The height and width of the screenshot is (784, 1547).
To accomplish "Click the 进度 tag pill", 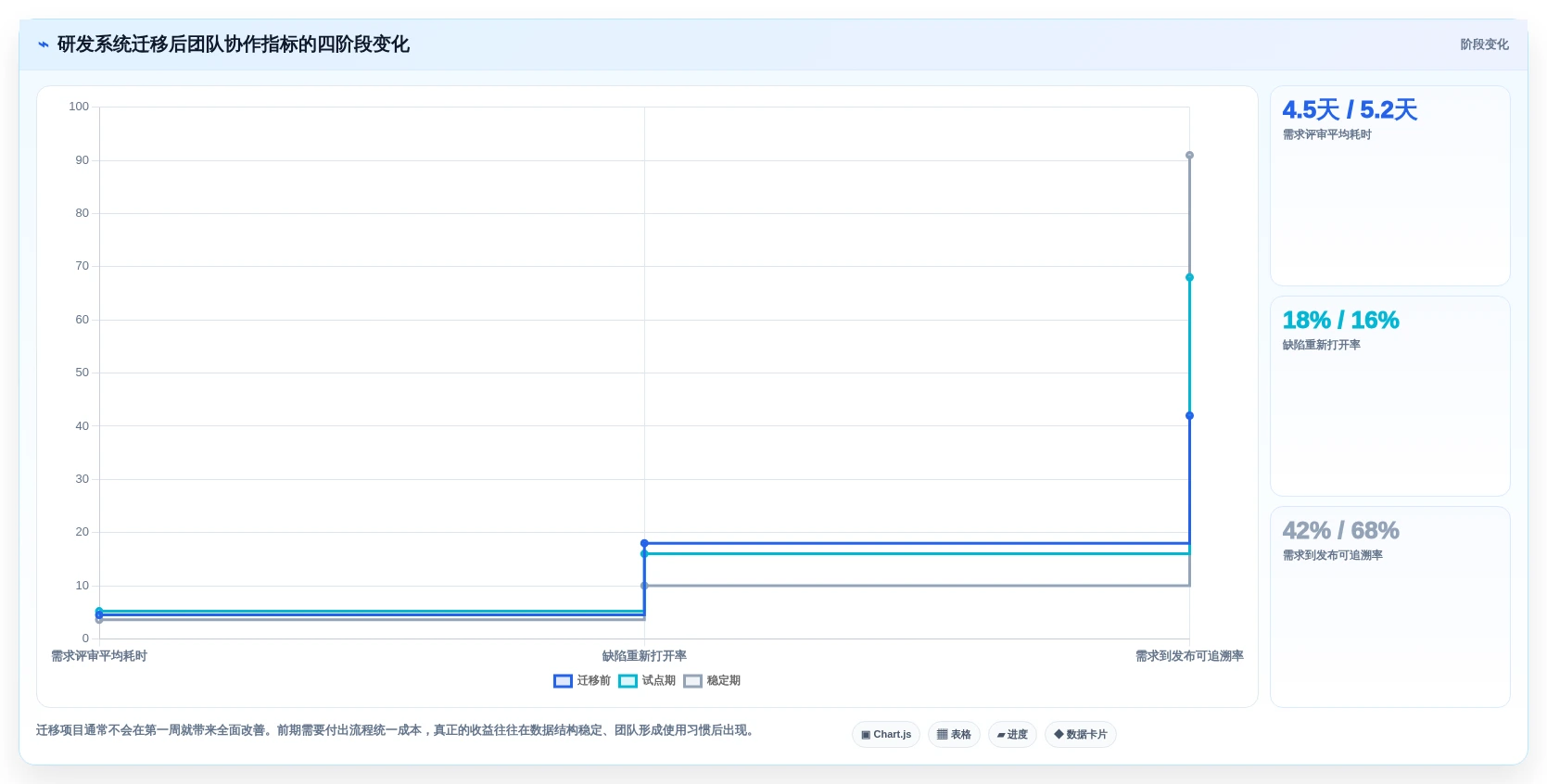I will coord(1012,734).
